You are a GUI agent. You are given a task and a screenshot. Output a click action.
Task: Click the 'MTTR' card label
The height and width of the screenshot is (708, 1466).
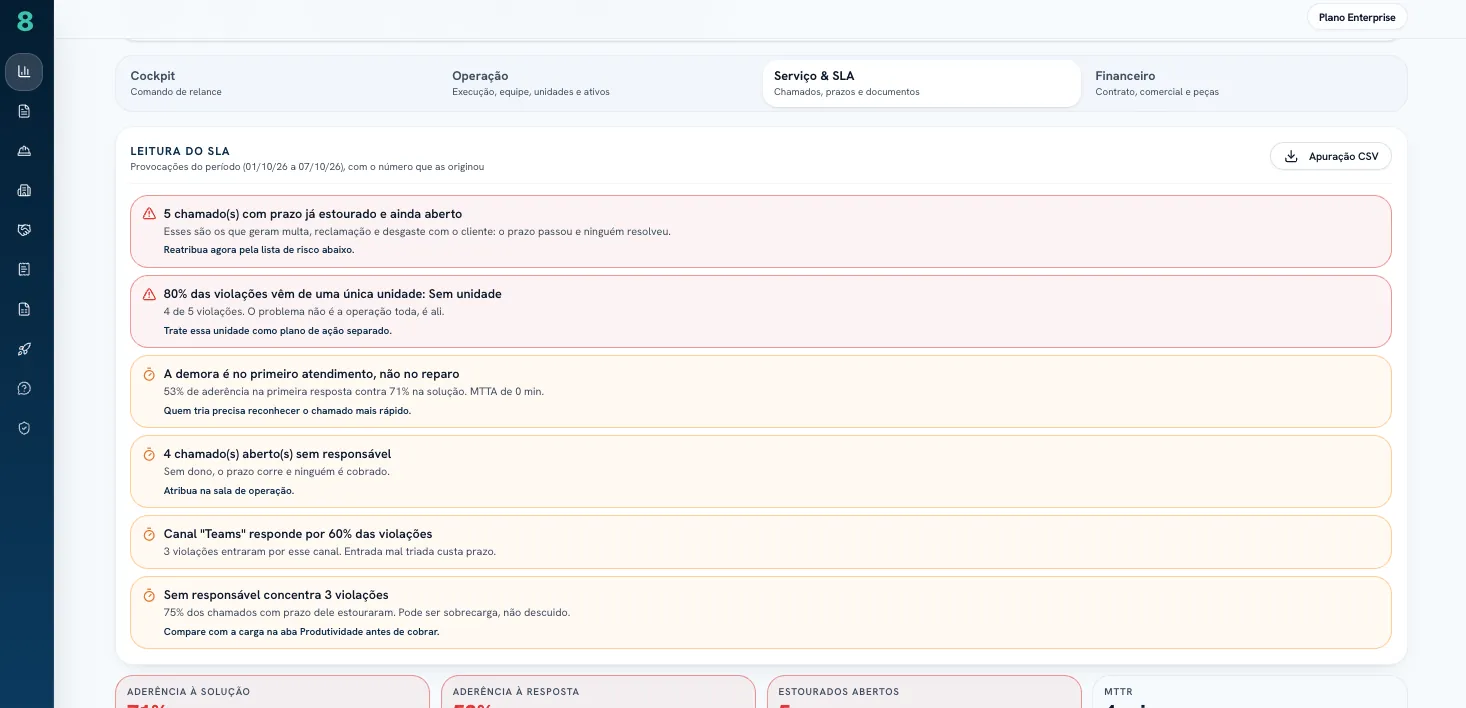(x=1118, y=692)
